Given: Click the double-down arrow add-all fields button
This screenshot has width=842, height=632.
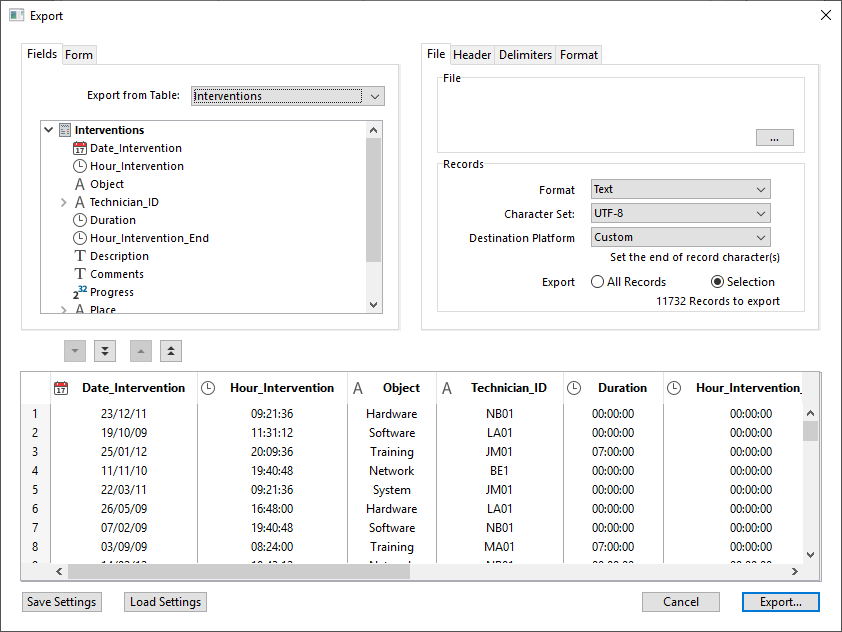Looking at the screenshot, I should point(105,351).
